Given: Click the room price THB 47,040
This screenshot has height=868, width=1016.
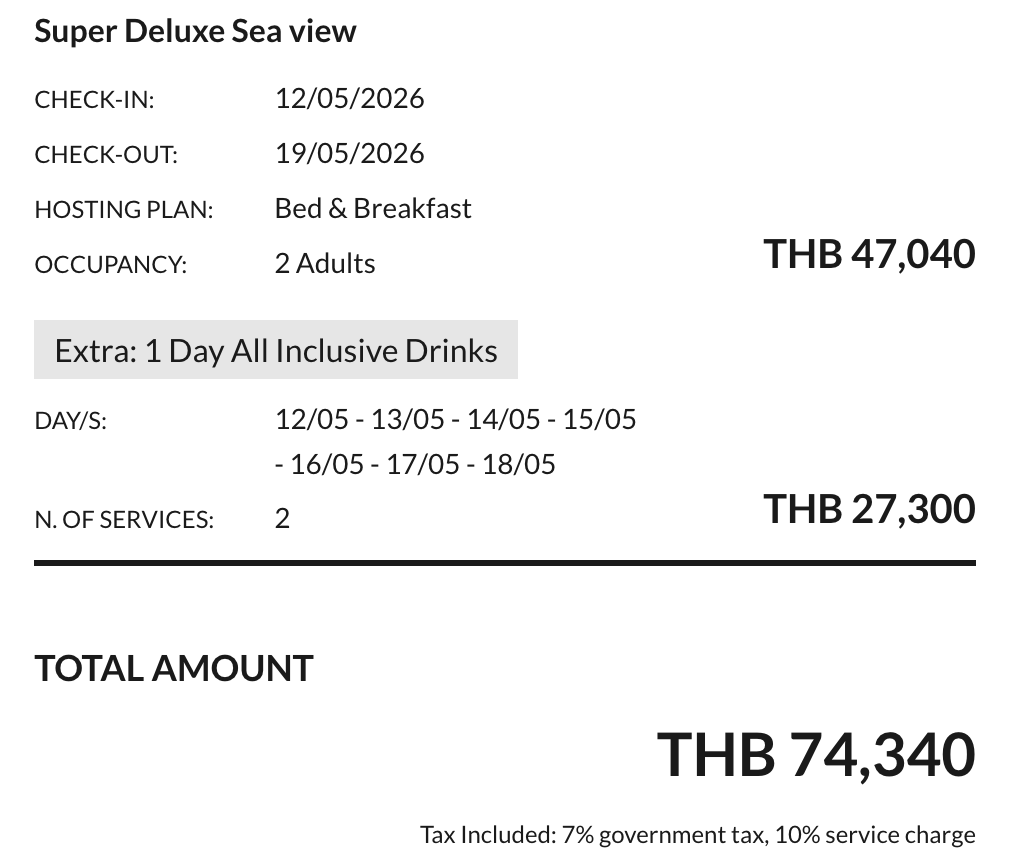Looking at the screenshot, I should point(869,254).
